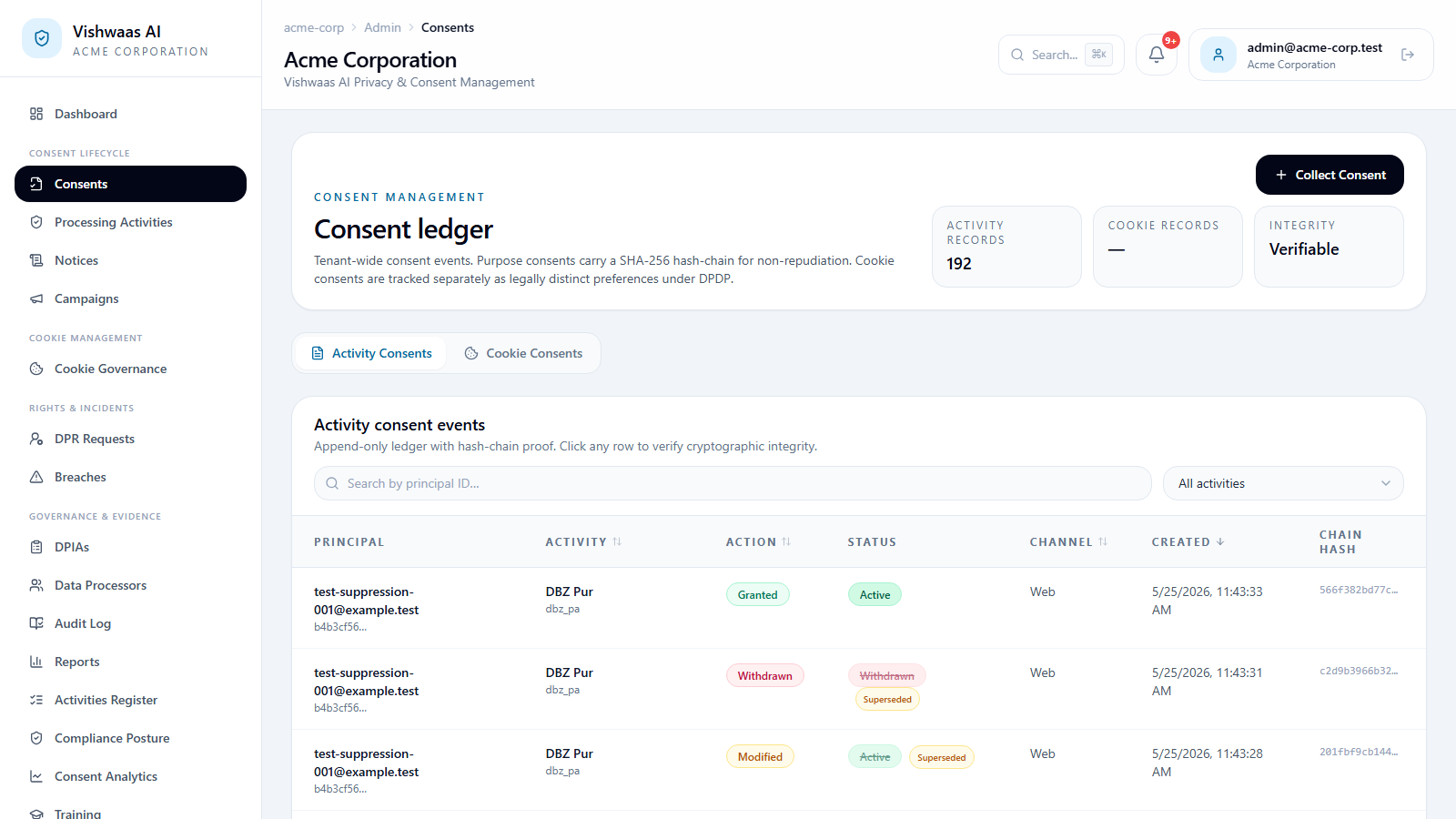
Task: Sort by the Channel column
Action: point(1068,541)
